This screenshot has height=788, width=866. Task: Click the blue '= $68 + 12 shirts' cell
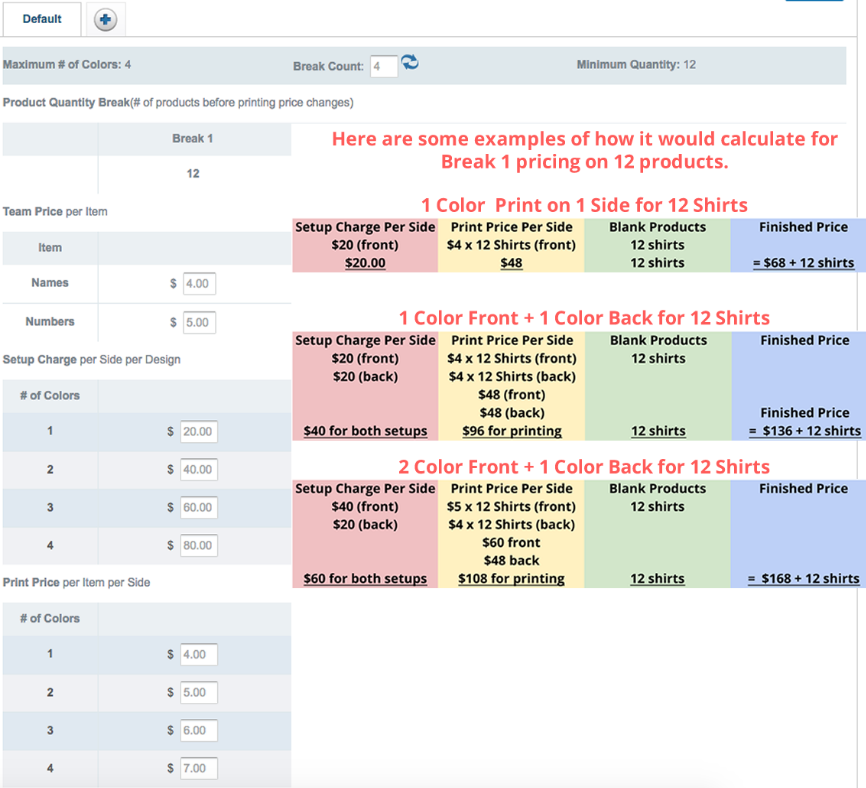pyautogui.click(x=803, y=263)
